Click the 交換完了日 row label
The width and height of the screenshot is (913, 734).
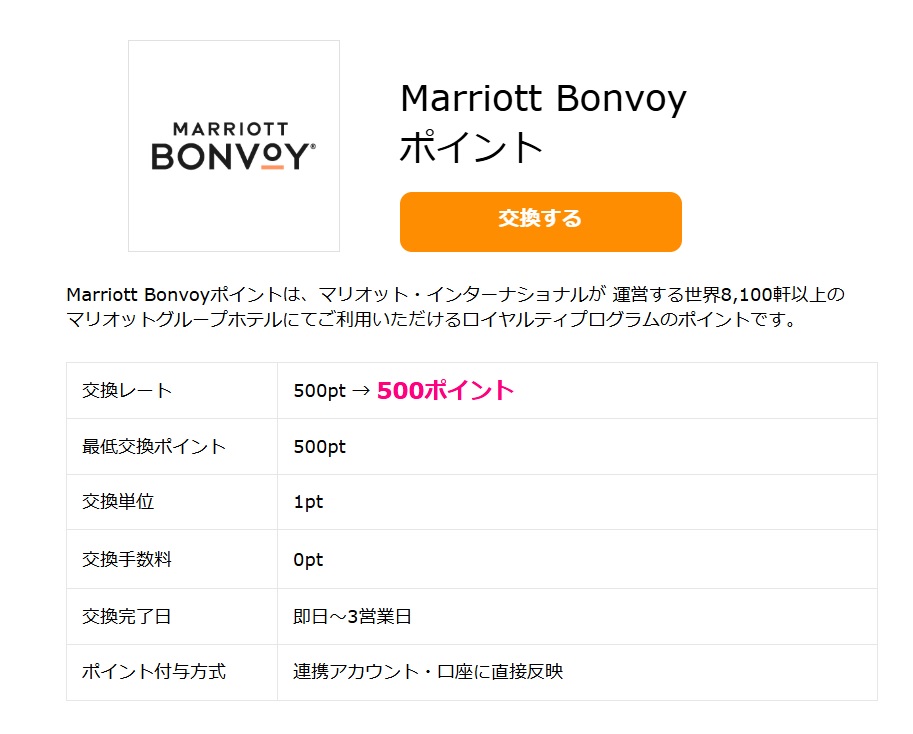coord(126,616)
